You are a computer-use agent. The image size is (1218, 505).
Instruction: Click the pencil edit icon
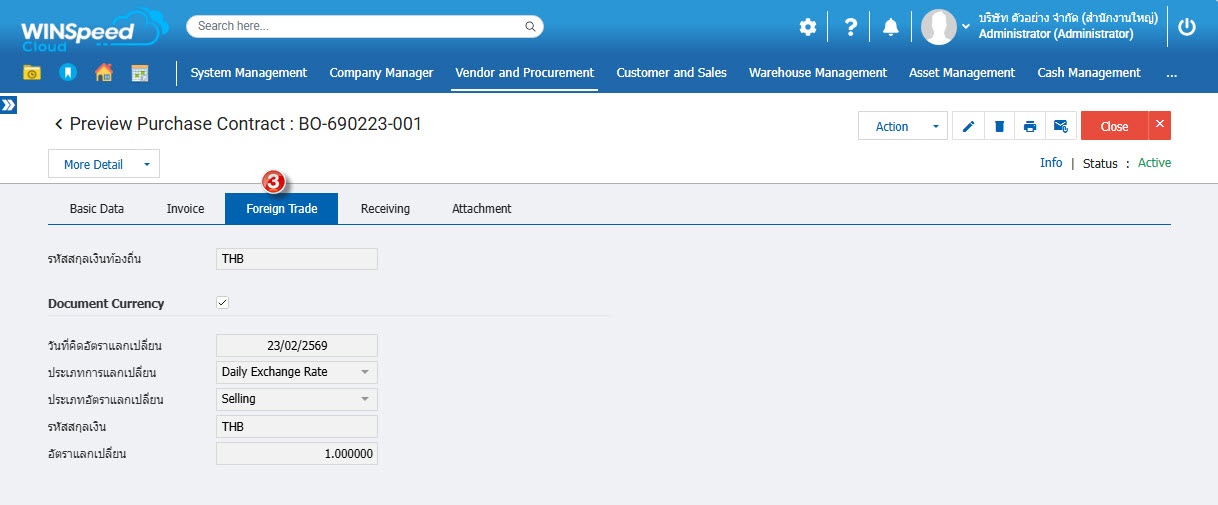point(967,126)
